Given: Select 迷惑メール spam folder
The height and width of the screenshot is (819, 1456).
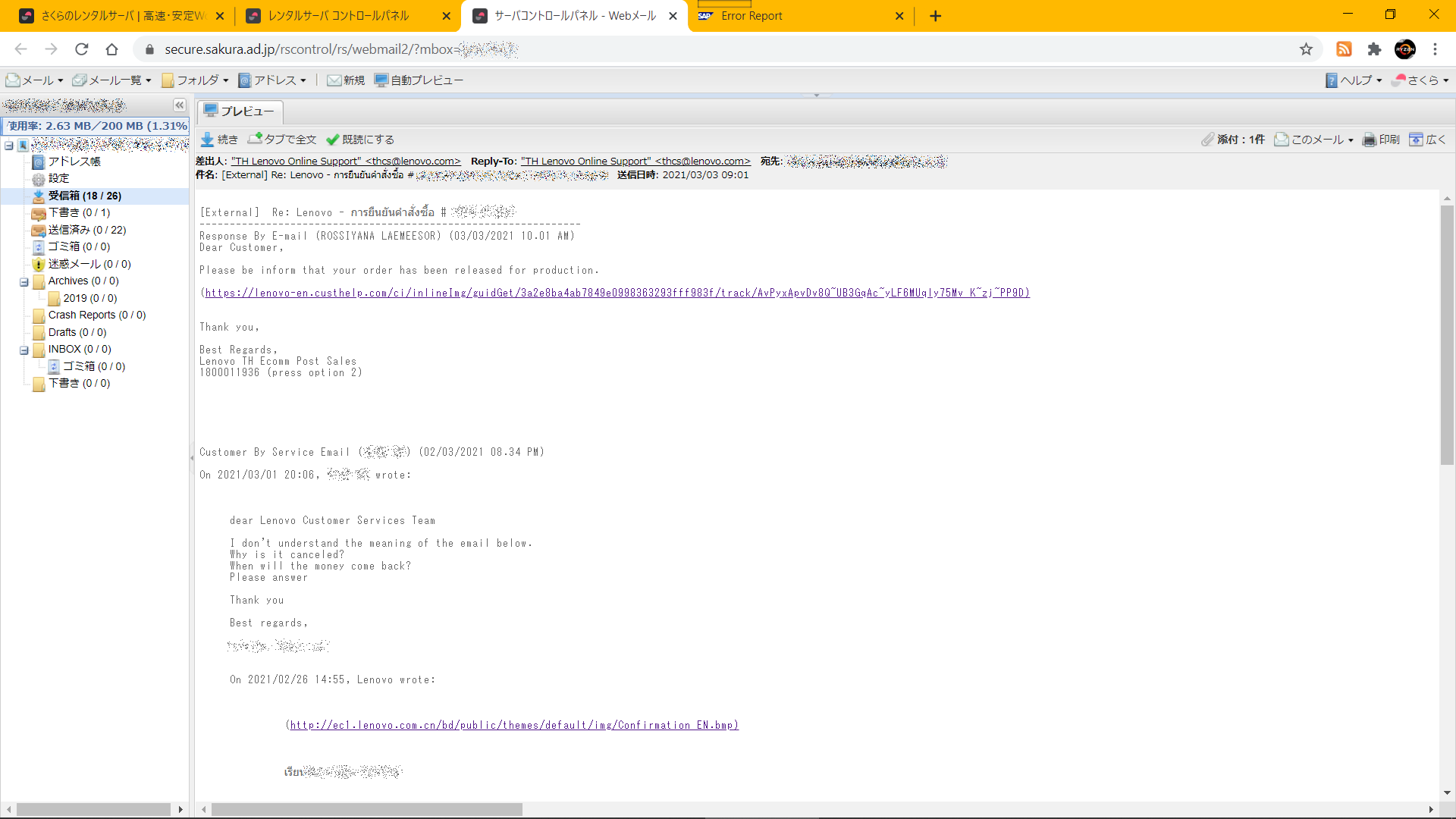Looking at the screenshot, I should [x=89, y=264].
